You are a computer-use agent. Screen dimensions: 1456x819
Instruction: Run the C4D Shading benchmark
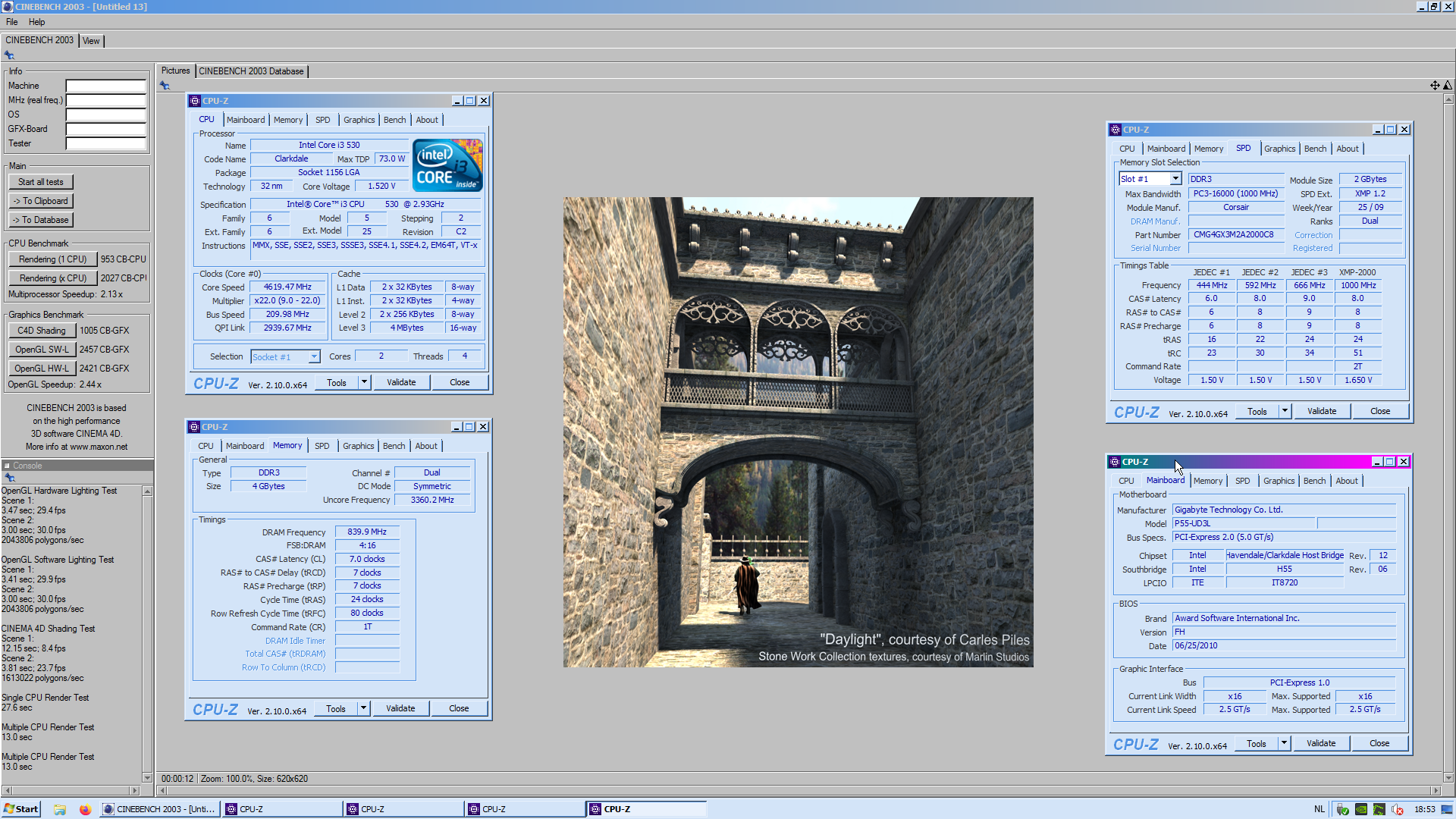[x=42, y=331]
